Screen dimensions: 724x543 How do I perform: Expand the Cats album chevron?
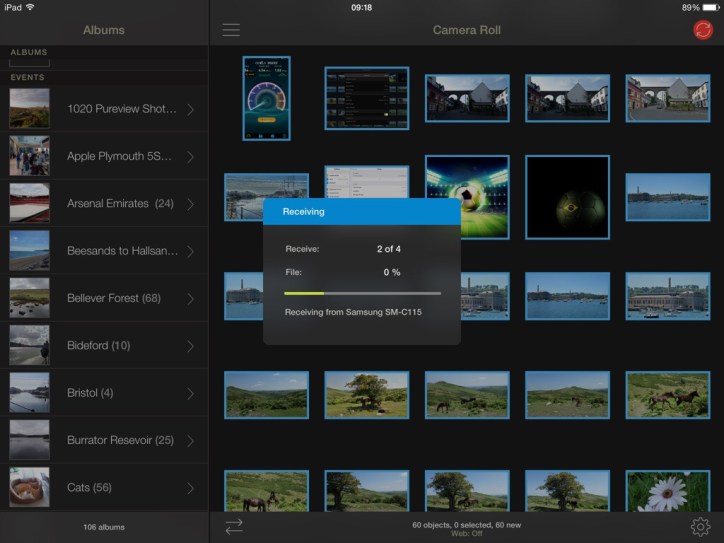pyautogui.click(x=190, y=488)
